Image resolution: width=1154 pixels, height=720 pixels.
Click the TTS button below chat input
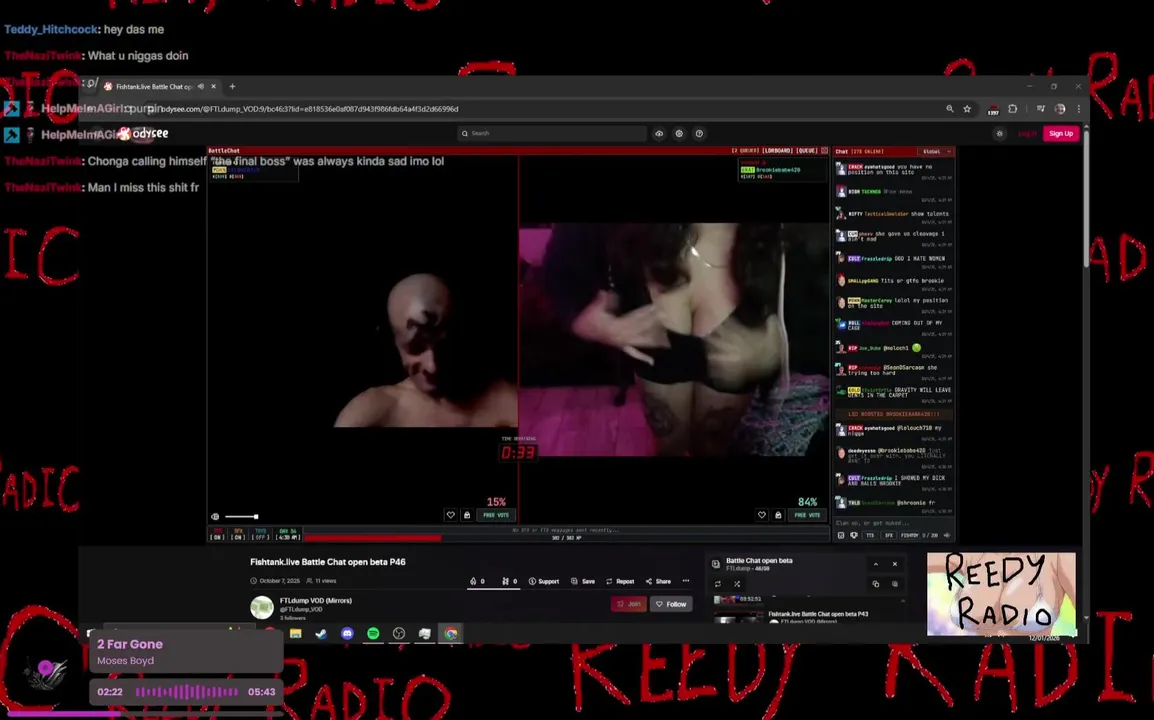point(870,536)
